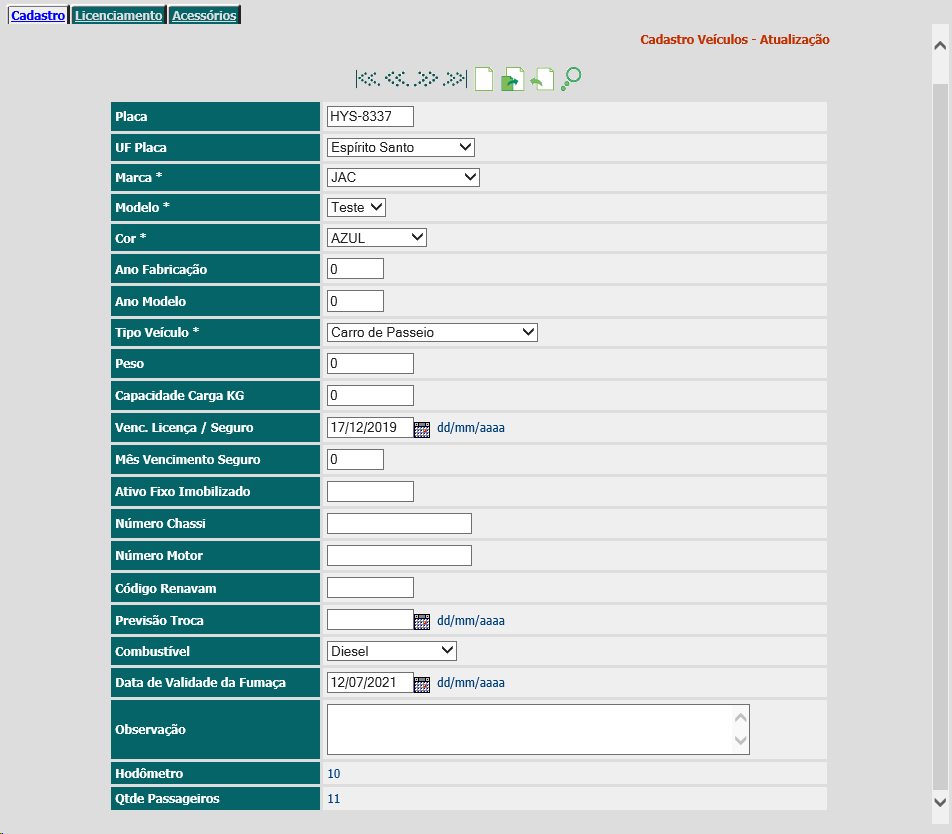The image size is (952, 834).
Task: Click the Cadastro Veículos - Atualização title
Action: [x=735, y=39]
